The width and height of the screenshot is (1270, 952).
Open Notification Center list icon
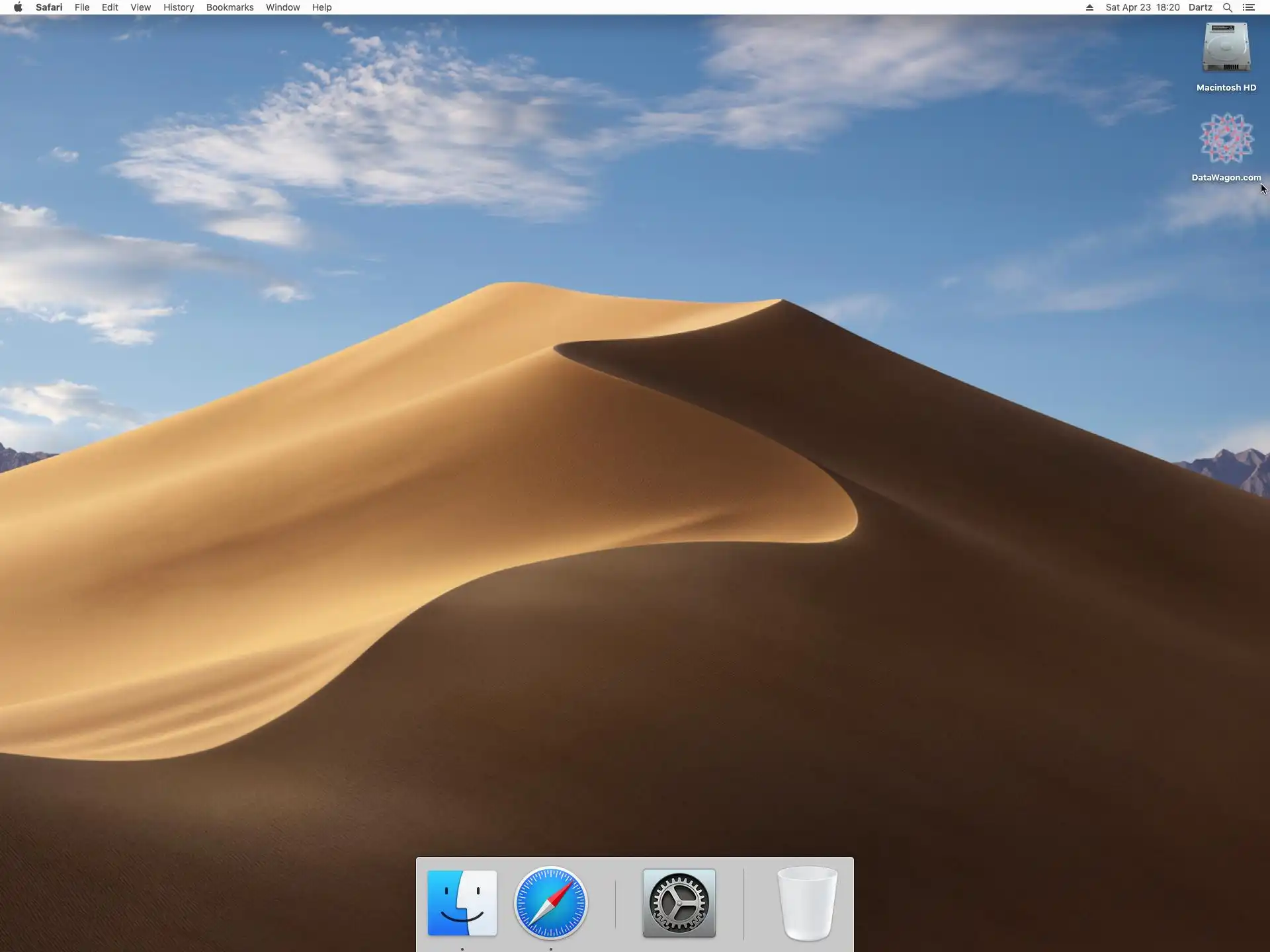point(1249,7)
